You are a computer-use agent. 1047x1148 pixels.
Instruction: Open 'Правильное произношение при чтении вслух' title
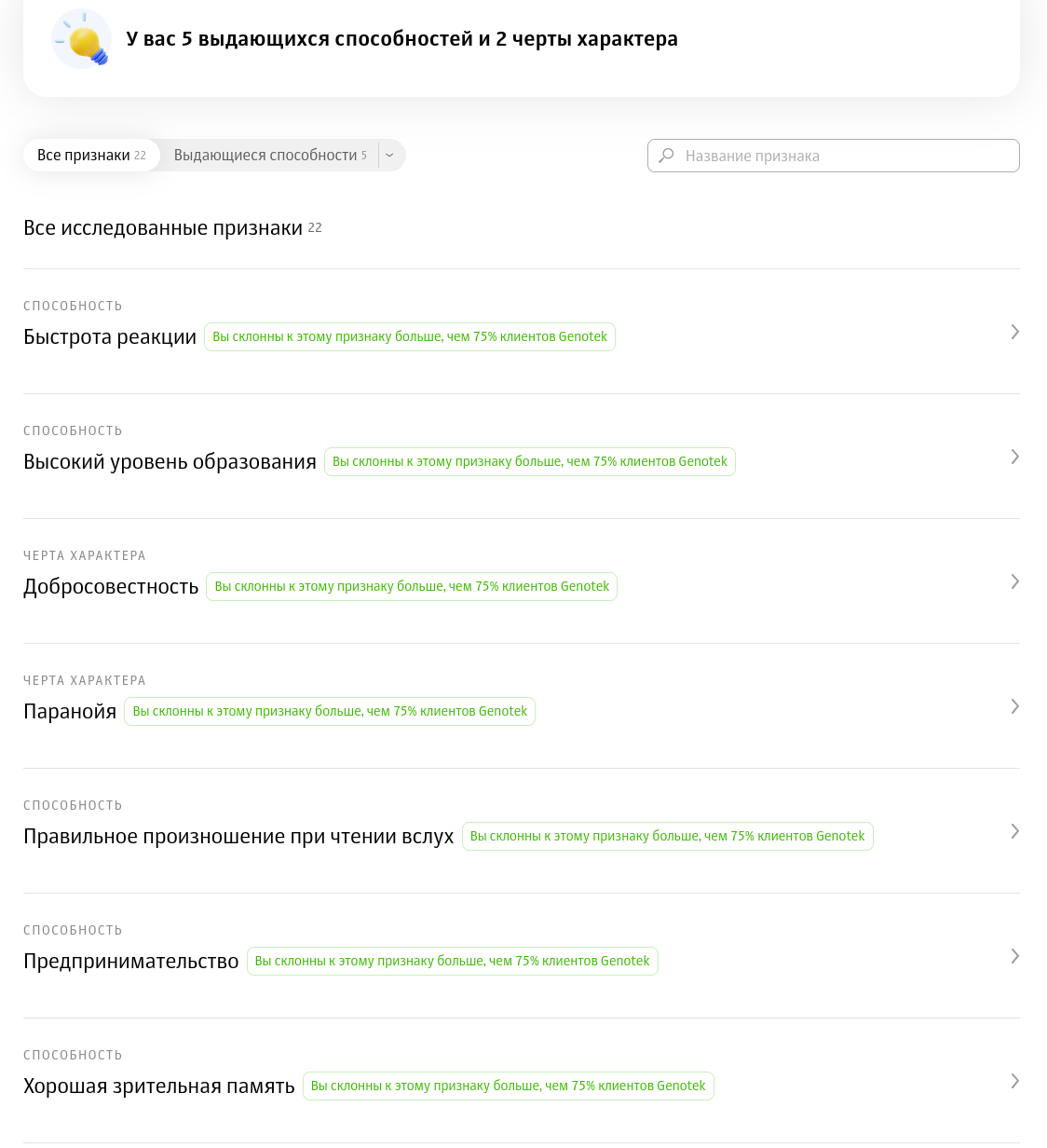coord(238,837)
